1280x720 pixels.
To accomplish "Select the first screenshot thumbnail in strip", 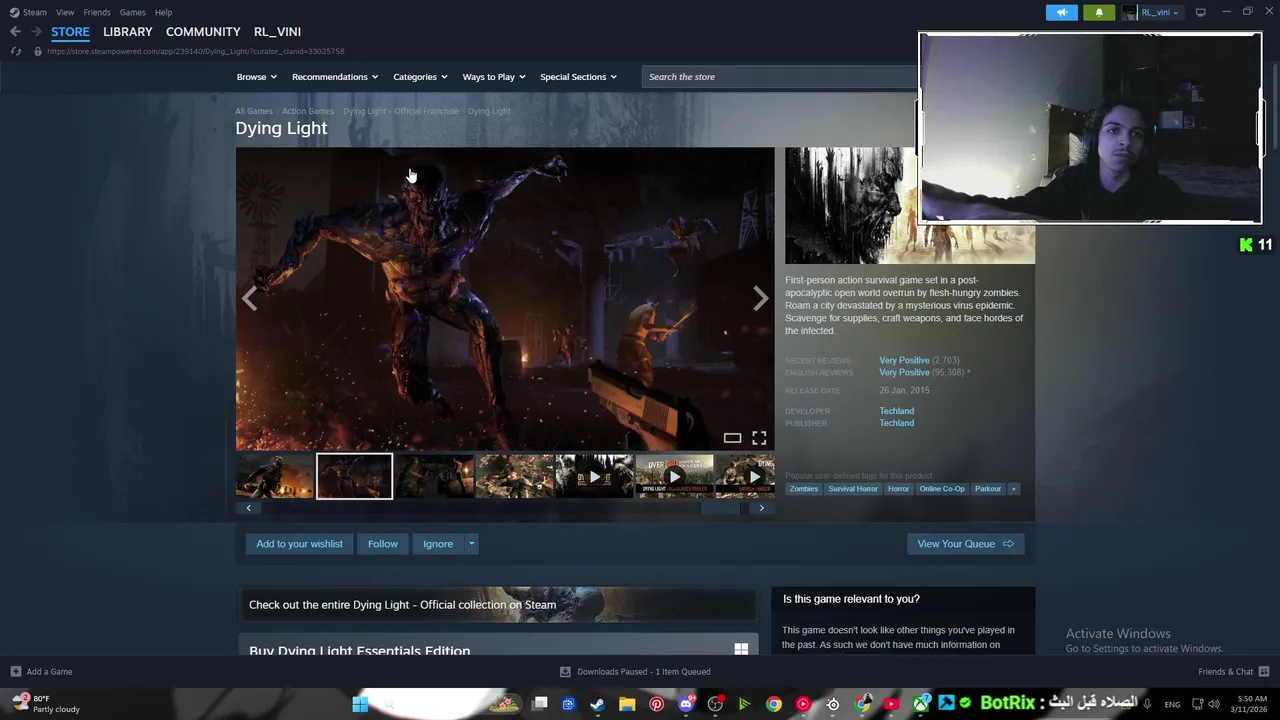I will (x=275, y=477).
